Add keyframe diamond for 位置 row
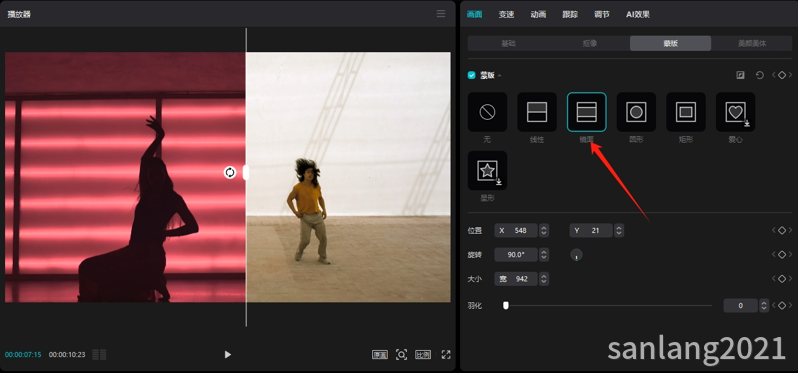The height and width of the screenshot is (373, 798). pyautogui.click(x=782, y=231)
